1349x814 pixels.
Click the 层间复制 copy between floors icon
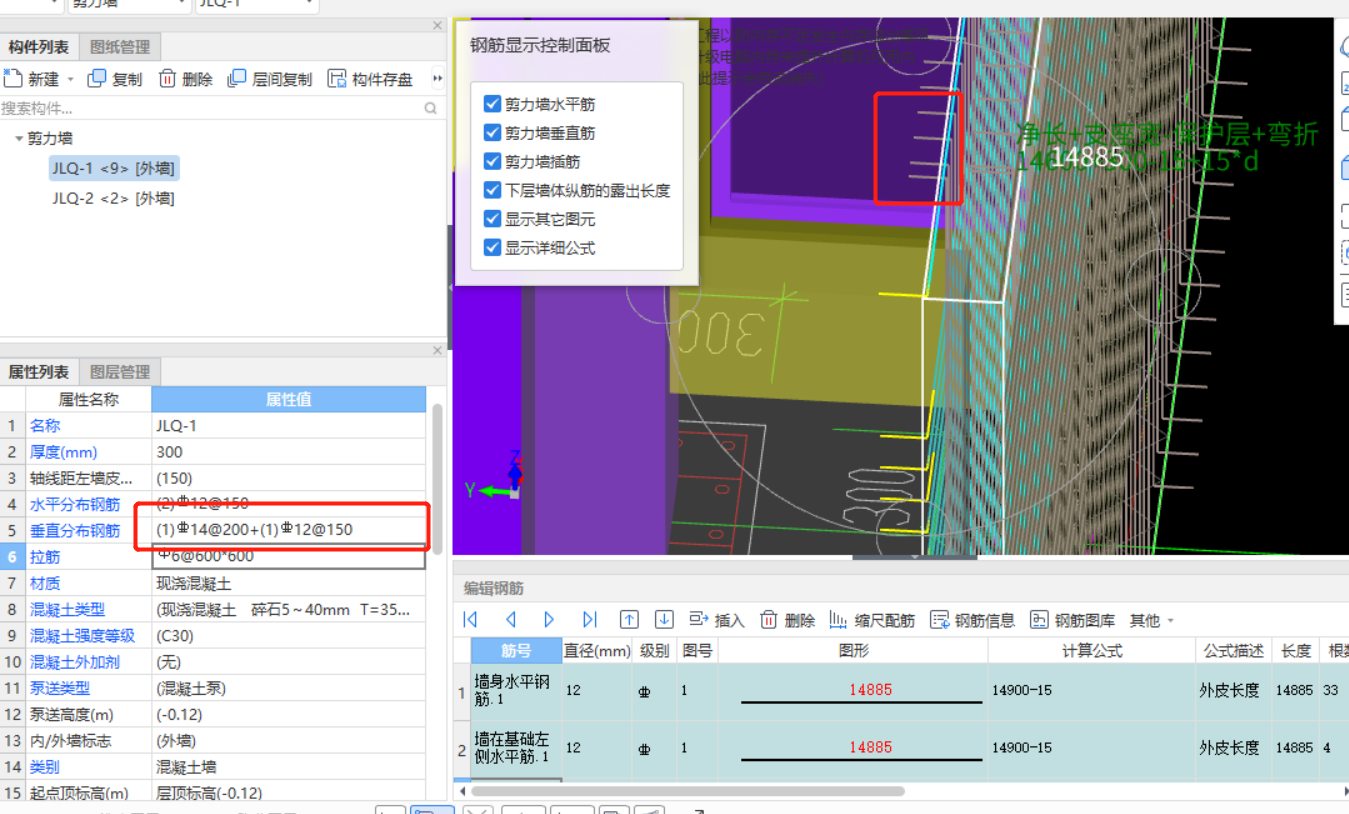click(237, 79)
